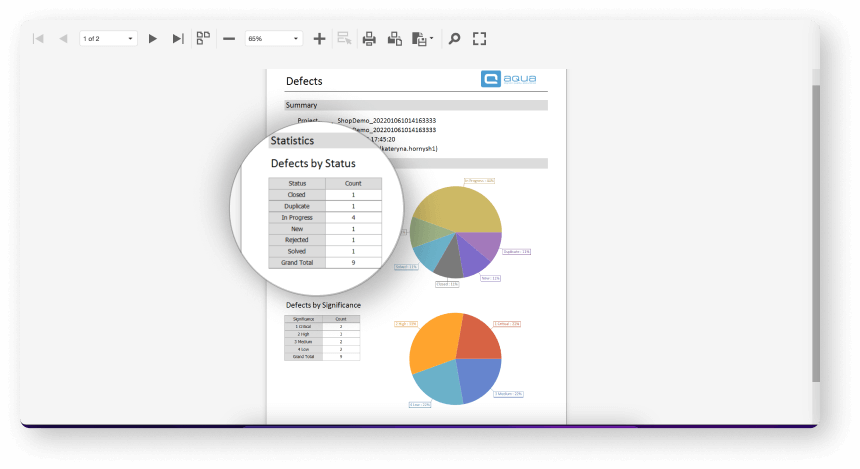Click the highlight editing fields icon
The height and width of the screenshot is (469, 860).
pyautogui.click(x=344, y=39)
